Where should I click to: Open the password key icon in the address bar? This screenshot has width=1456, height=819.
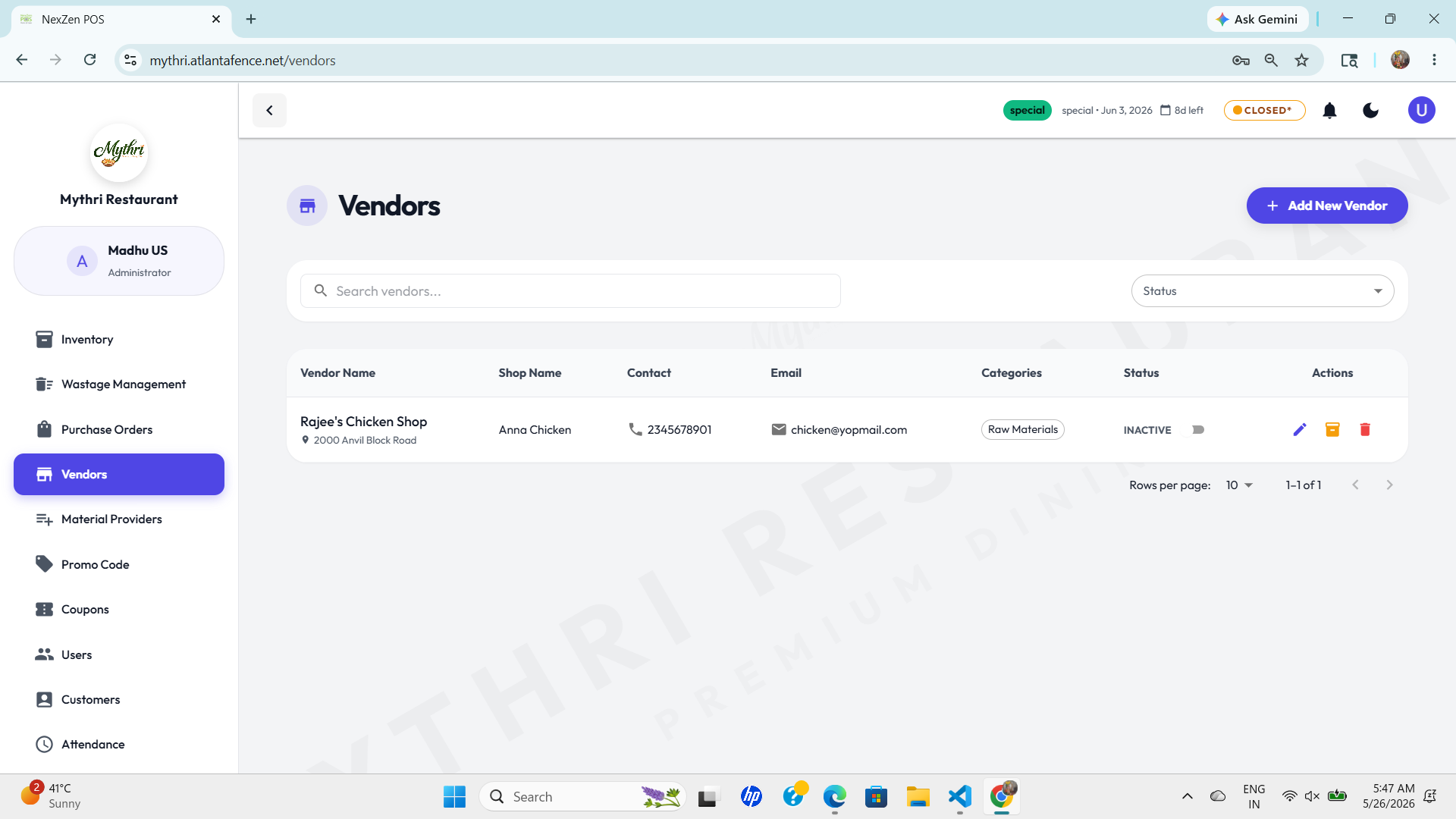coord(1241,60)
